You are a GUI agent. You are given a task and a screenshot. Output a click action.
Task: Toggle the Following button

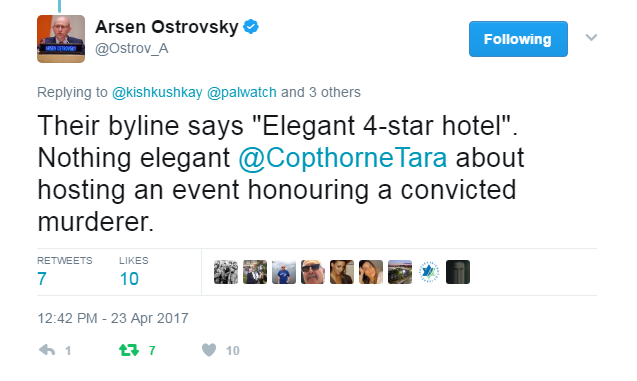point(518,39)
